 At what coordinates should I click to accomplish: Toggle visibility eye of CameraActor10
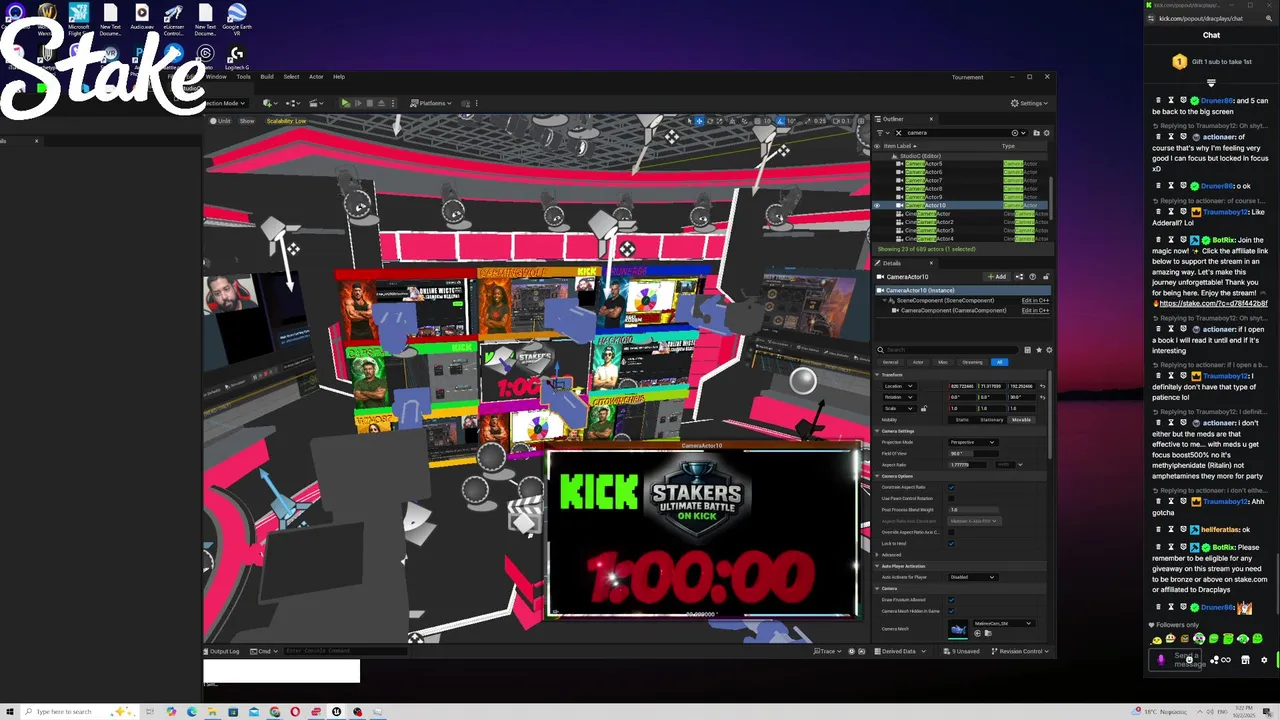(877, 205)
